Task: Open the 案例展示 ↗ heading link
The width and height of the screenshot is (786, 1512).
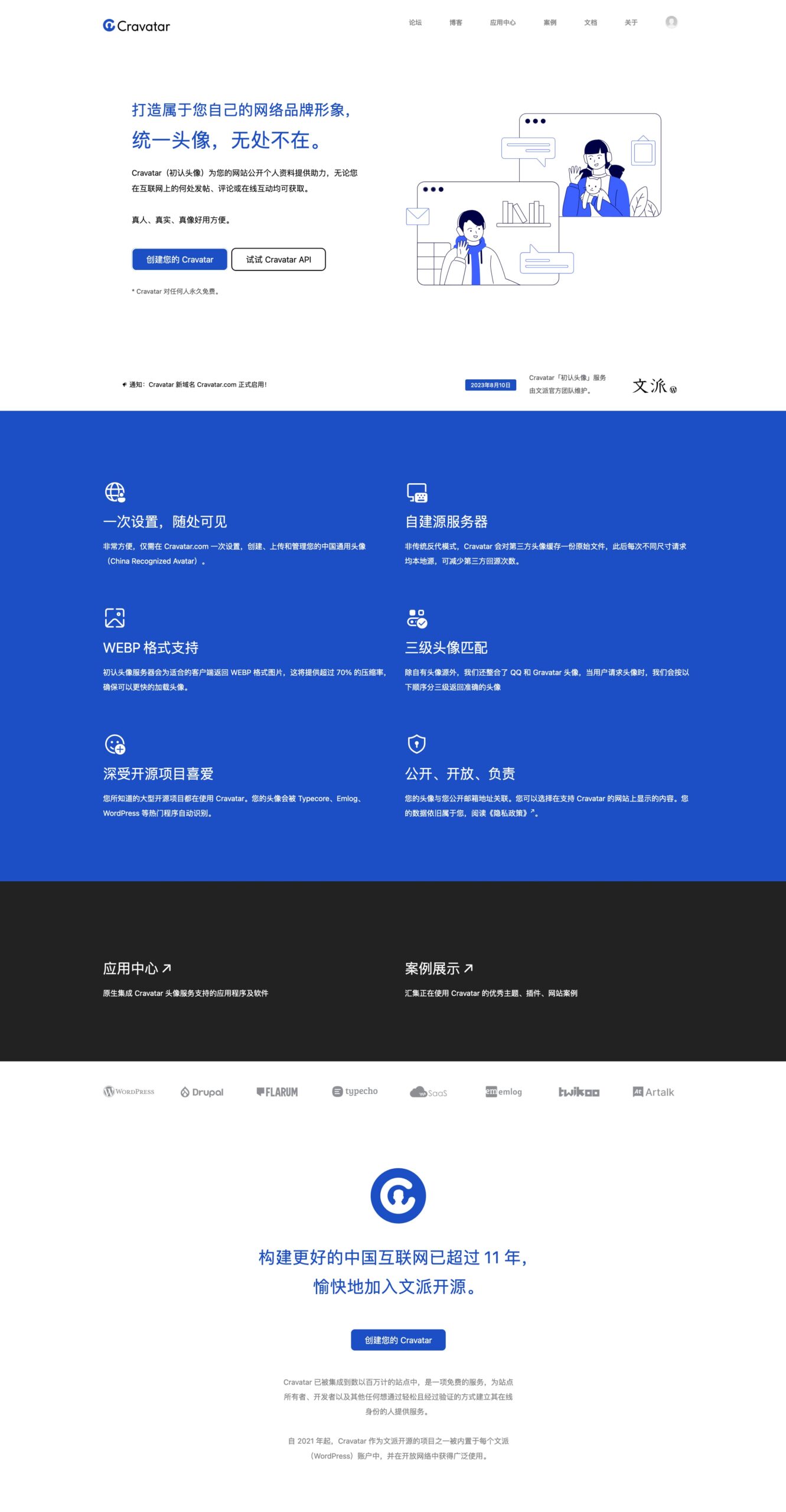Action: (439, 969)
